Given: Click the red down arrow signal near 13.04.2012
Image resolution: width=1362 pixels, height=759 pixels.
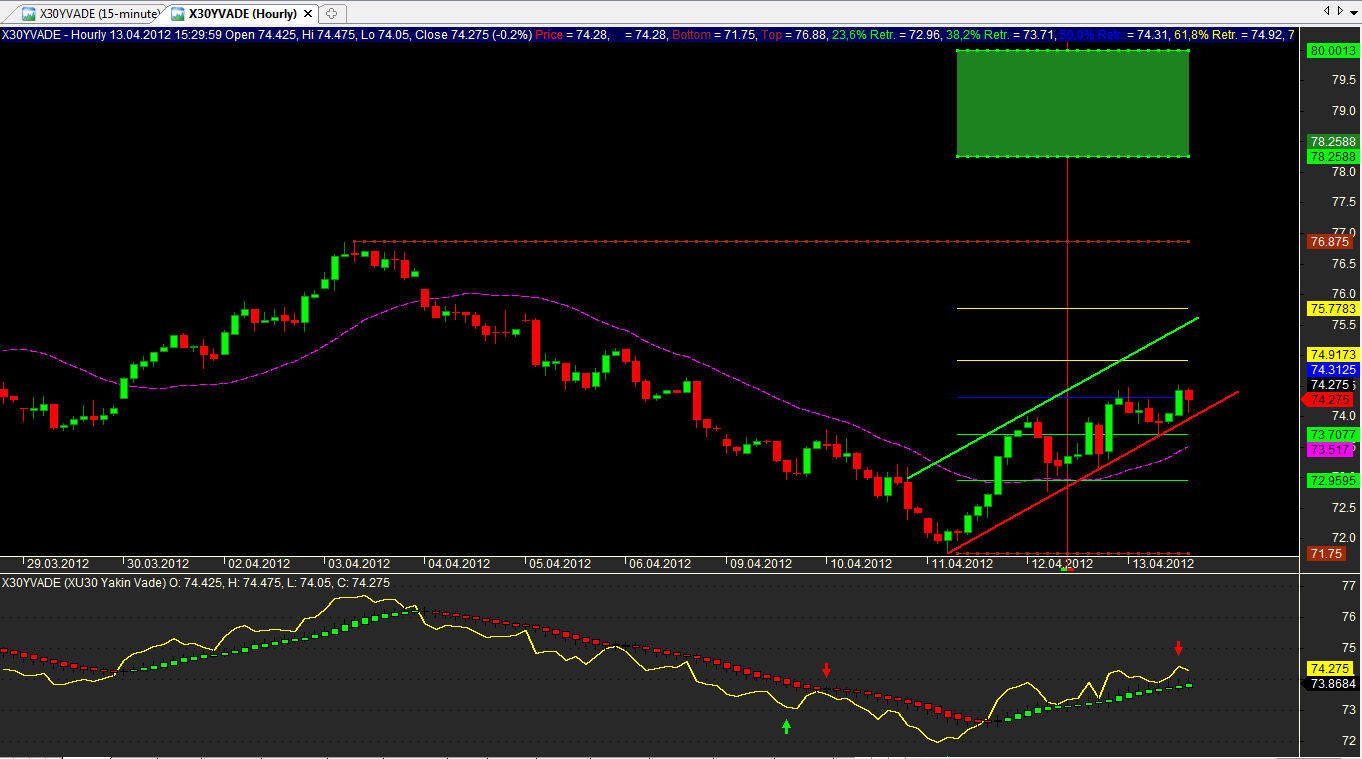Looking at the screenshot, I should [1178, 647].
